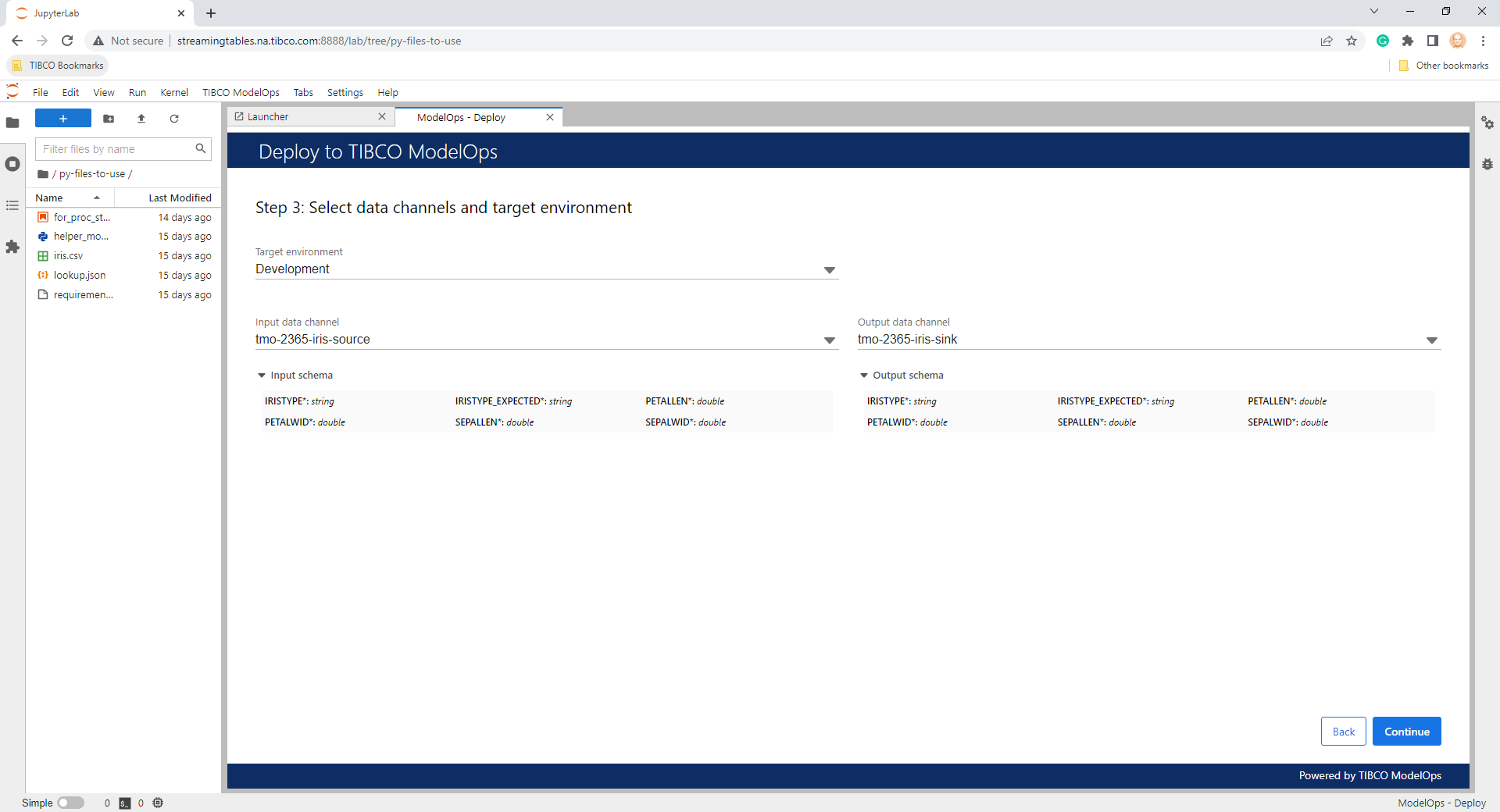Close the ModelOps - Deploy tab
The height and width of the screenshot is (812, 1500).
click(x=550, y=117)
